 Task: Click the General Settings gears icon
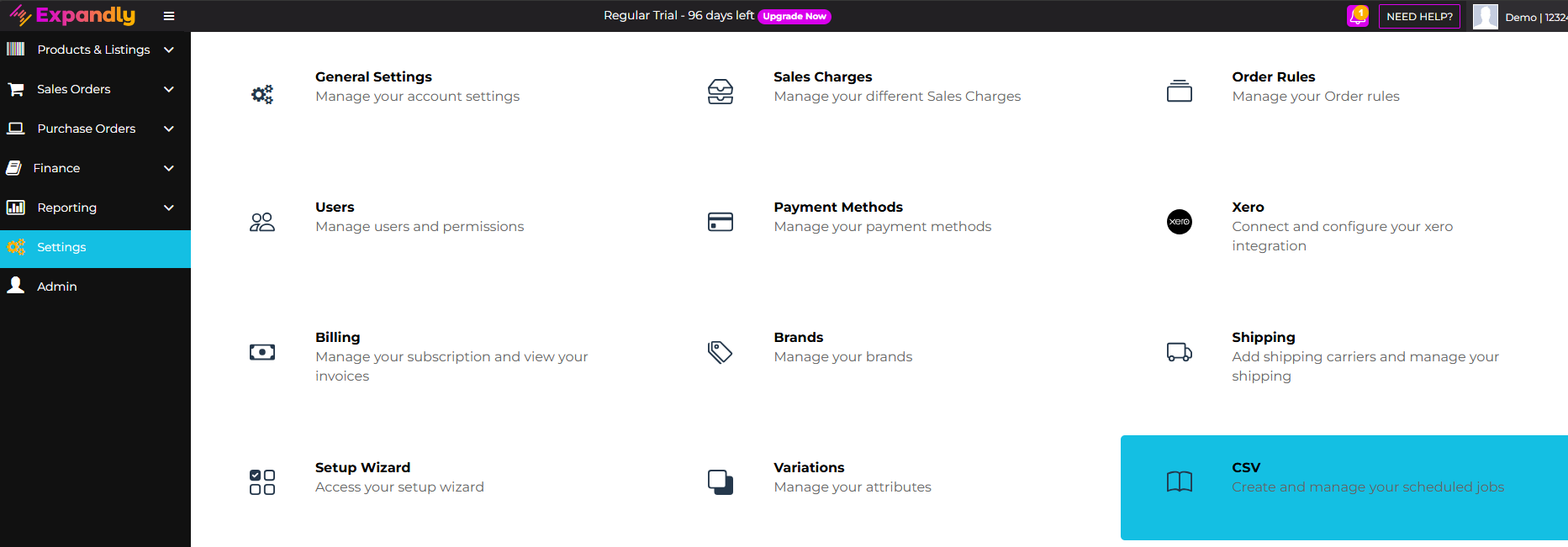262,94
